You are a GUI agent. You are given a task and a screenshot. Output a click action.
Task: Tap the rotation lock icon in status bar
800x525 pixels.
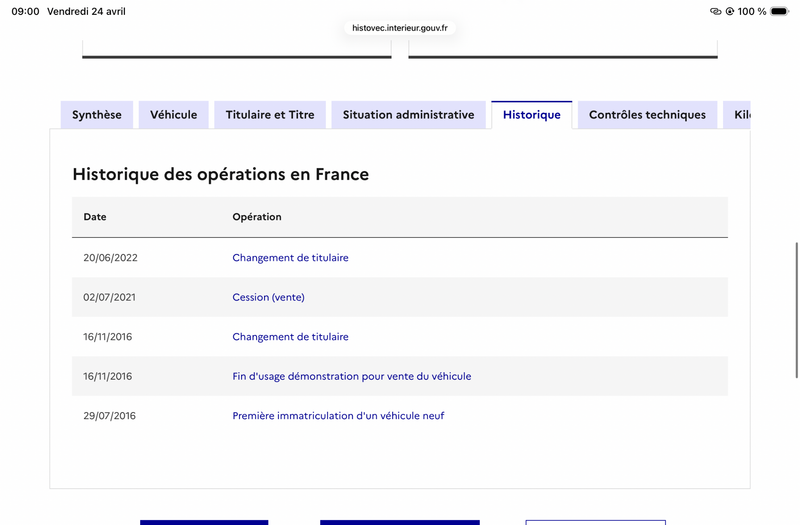[730, 11]
